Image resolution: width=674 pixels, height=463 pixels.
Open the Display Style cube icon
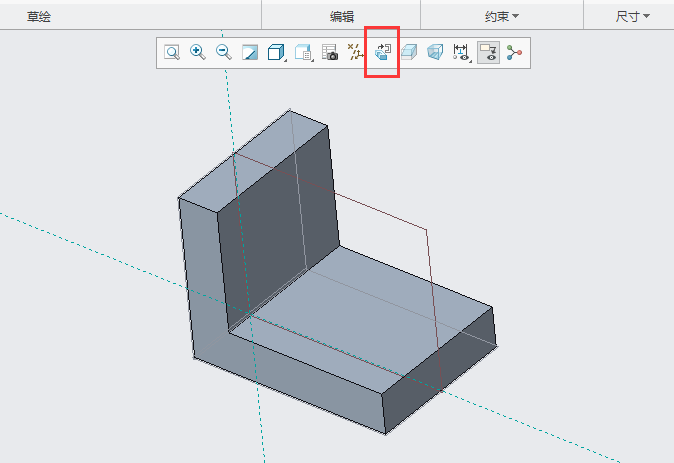coord(276,52)
